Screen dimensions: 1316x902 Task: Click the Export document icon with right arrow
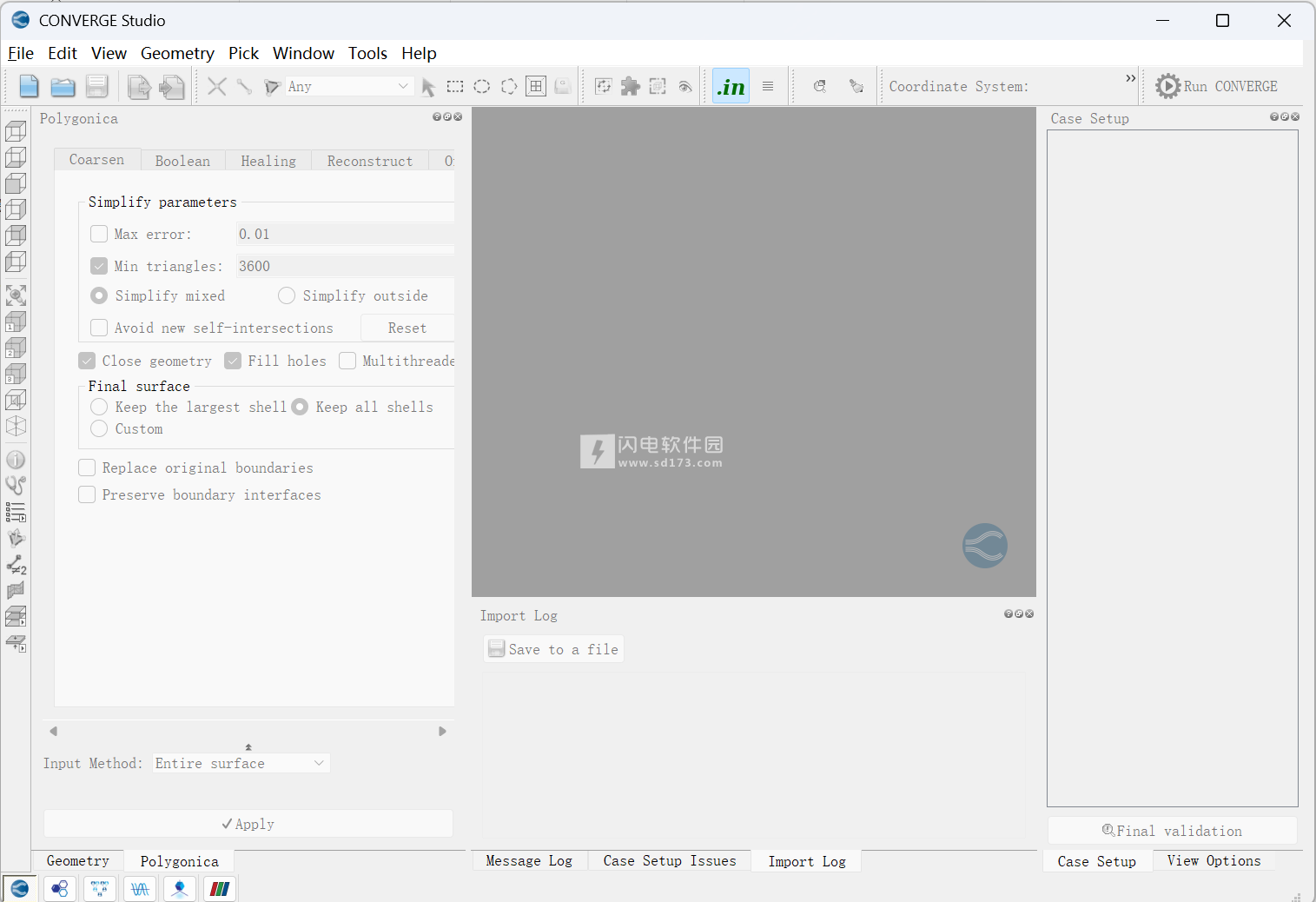point(138,86)
